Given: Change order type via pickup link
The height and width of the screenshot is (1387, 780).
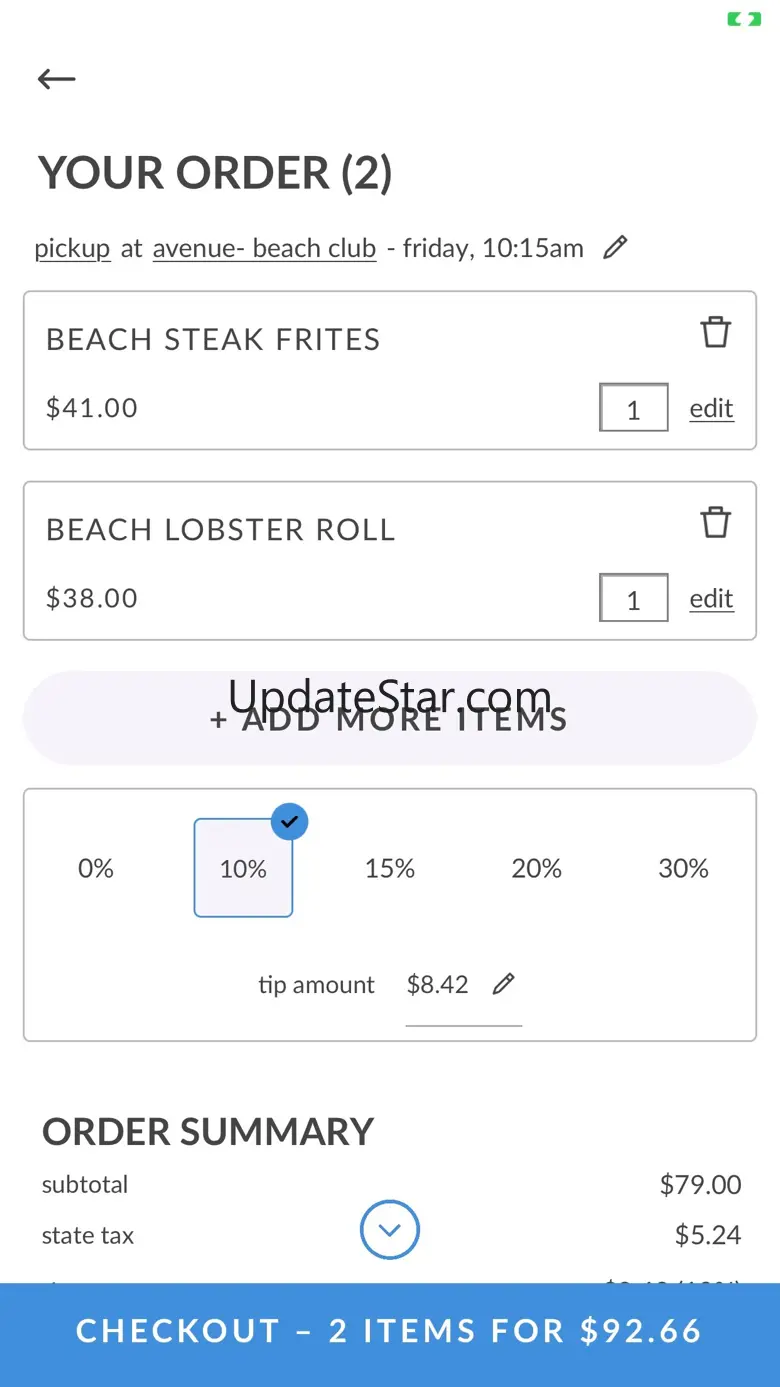Looking at the screenshot, I should click(x=72, y=248).
